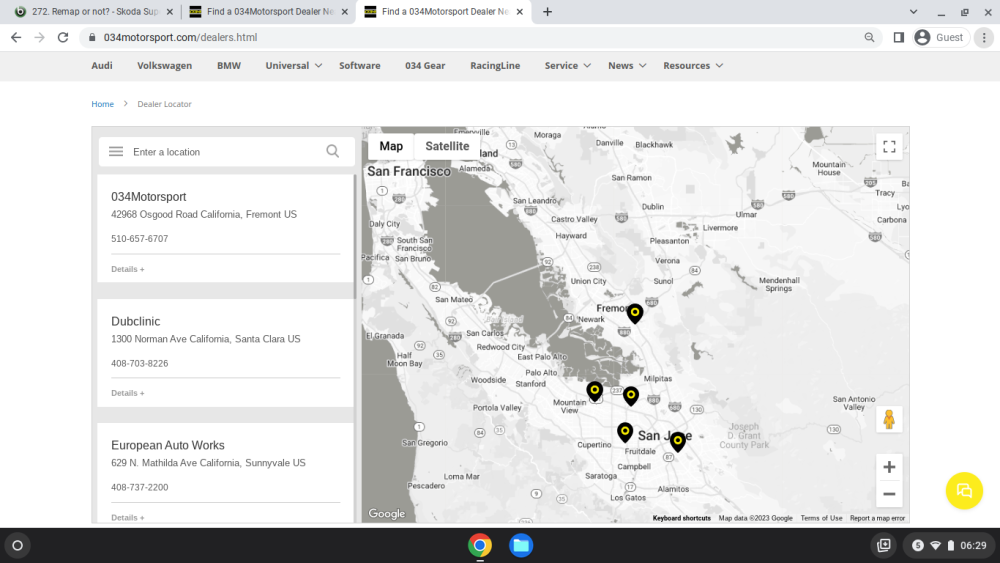Select the map pin near Cupertino
The height and width of the screenshot is (563, 1000).
coord(625,432)
